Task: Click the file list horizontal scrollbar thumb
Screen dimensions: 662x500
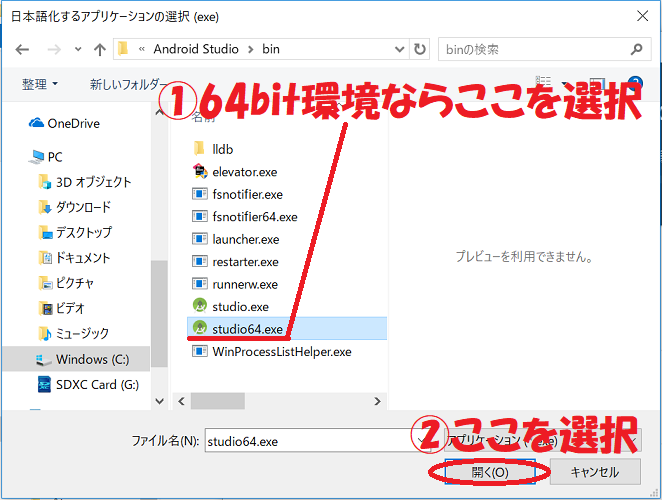Action: pos(218,401)
